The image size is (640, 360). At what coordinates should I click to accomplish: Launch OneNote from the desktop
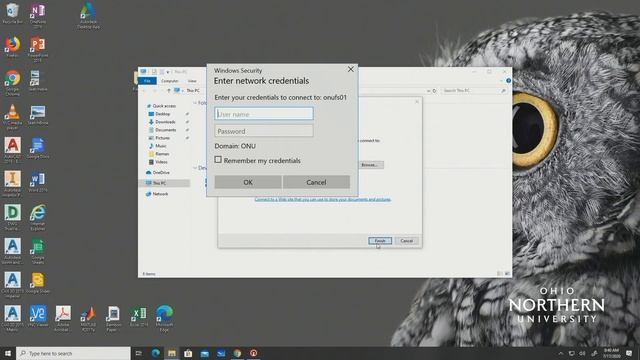coord(38,15)
